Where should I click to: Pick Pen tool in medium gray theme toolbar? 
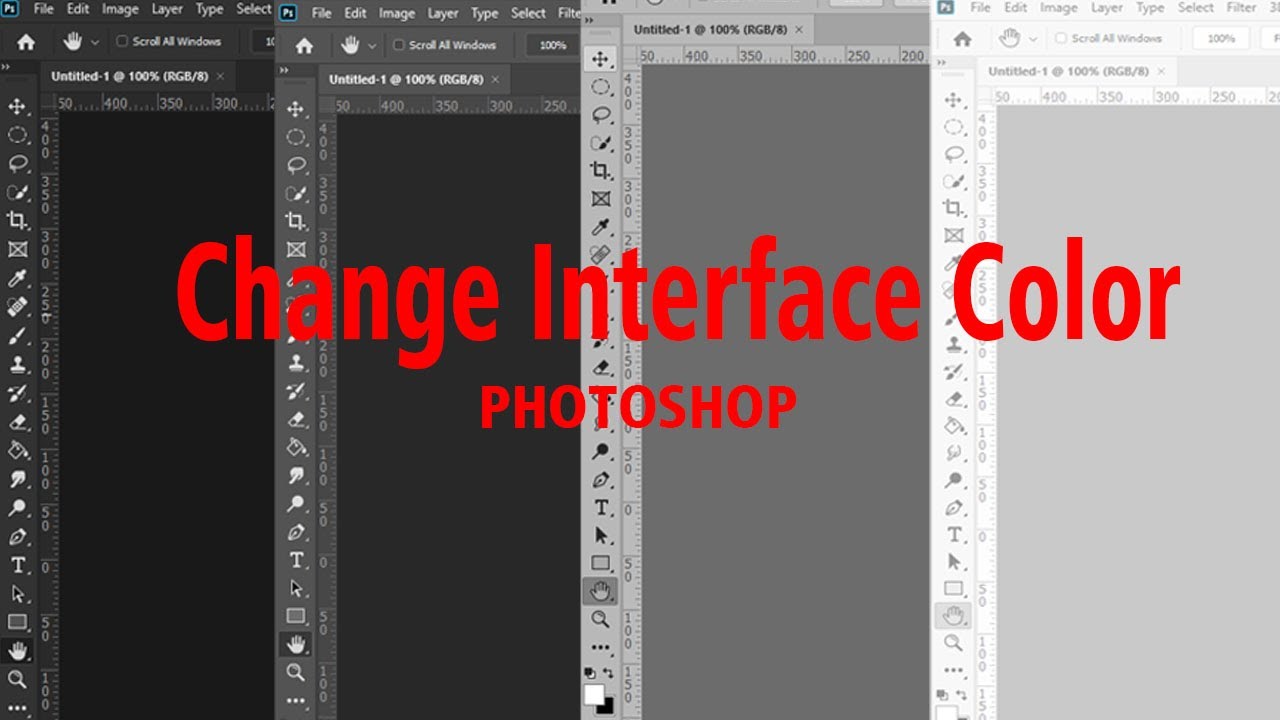coord(600,480)
